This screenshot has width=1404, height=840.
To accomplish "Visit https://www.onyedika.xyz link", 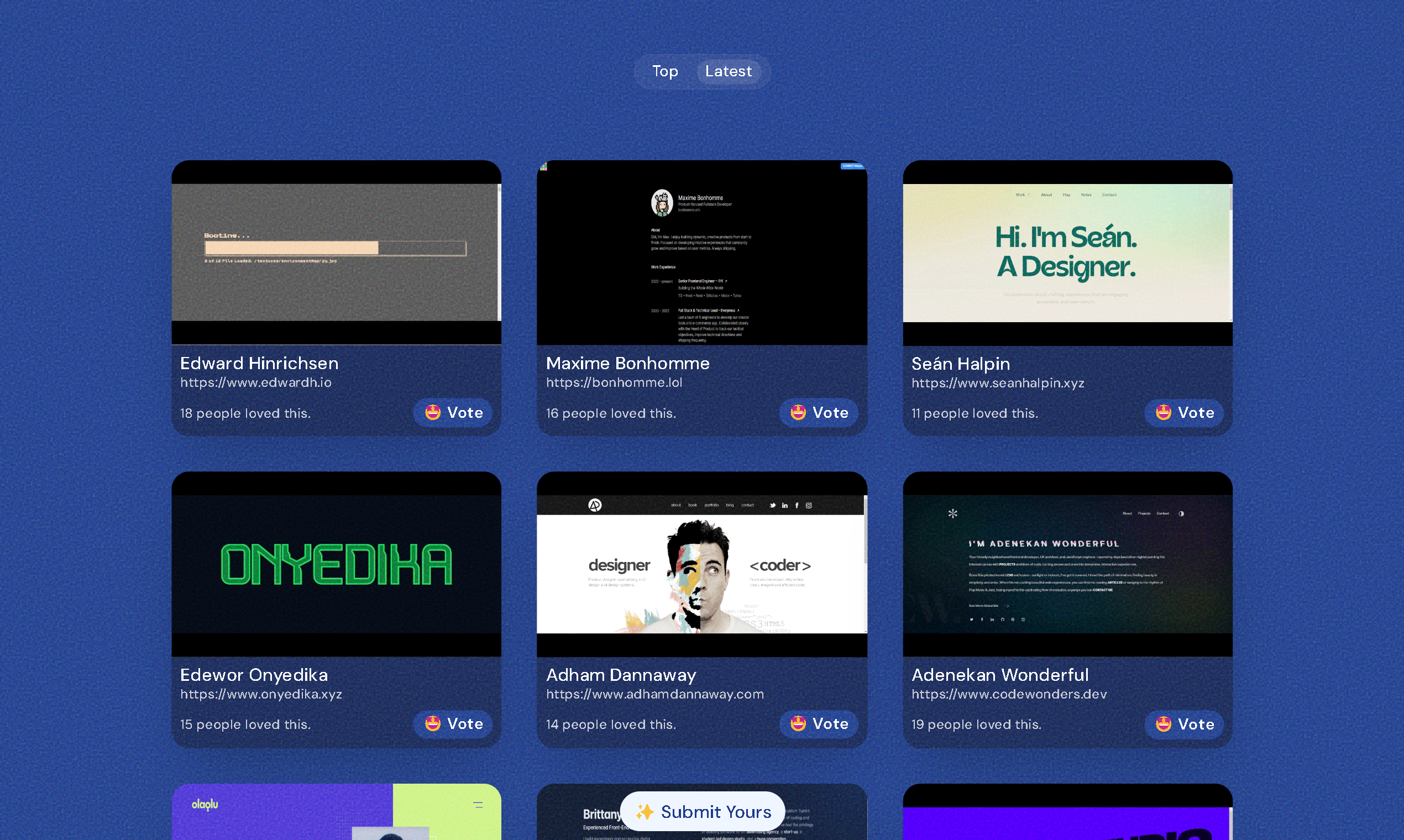I will coord(261,694).
